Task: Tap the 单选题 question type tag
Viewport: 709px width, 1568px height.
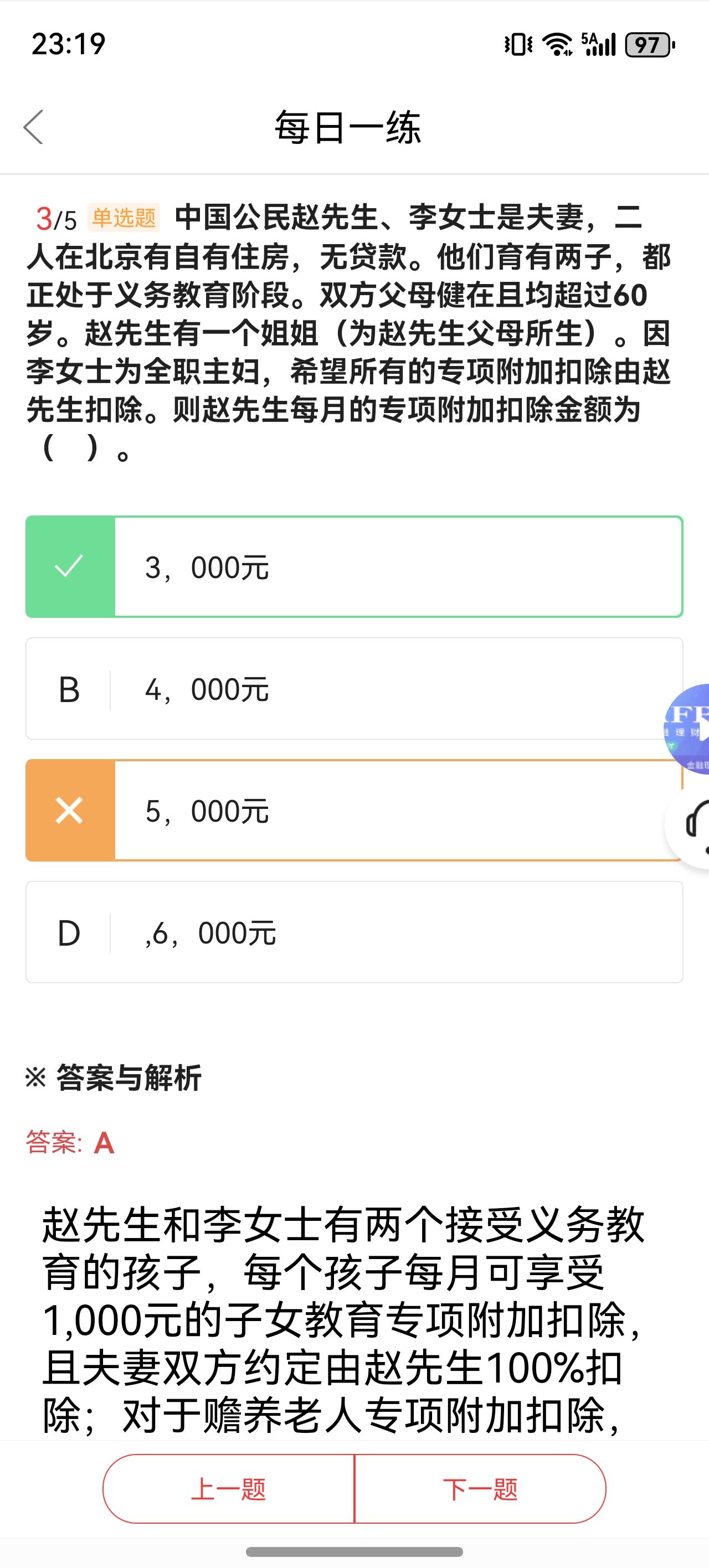Action: [124, 217]
